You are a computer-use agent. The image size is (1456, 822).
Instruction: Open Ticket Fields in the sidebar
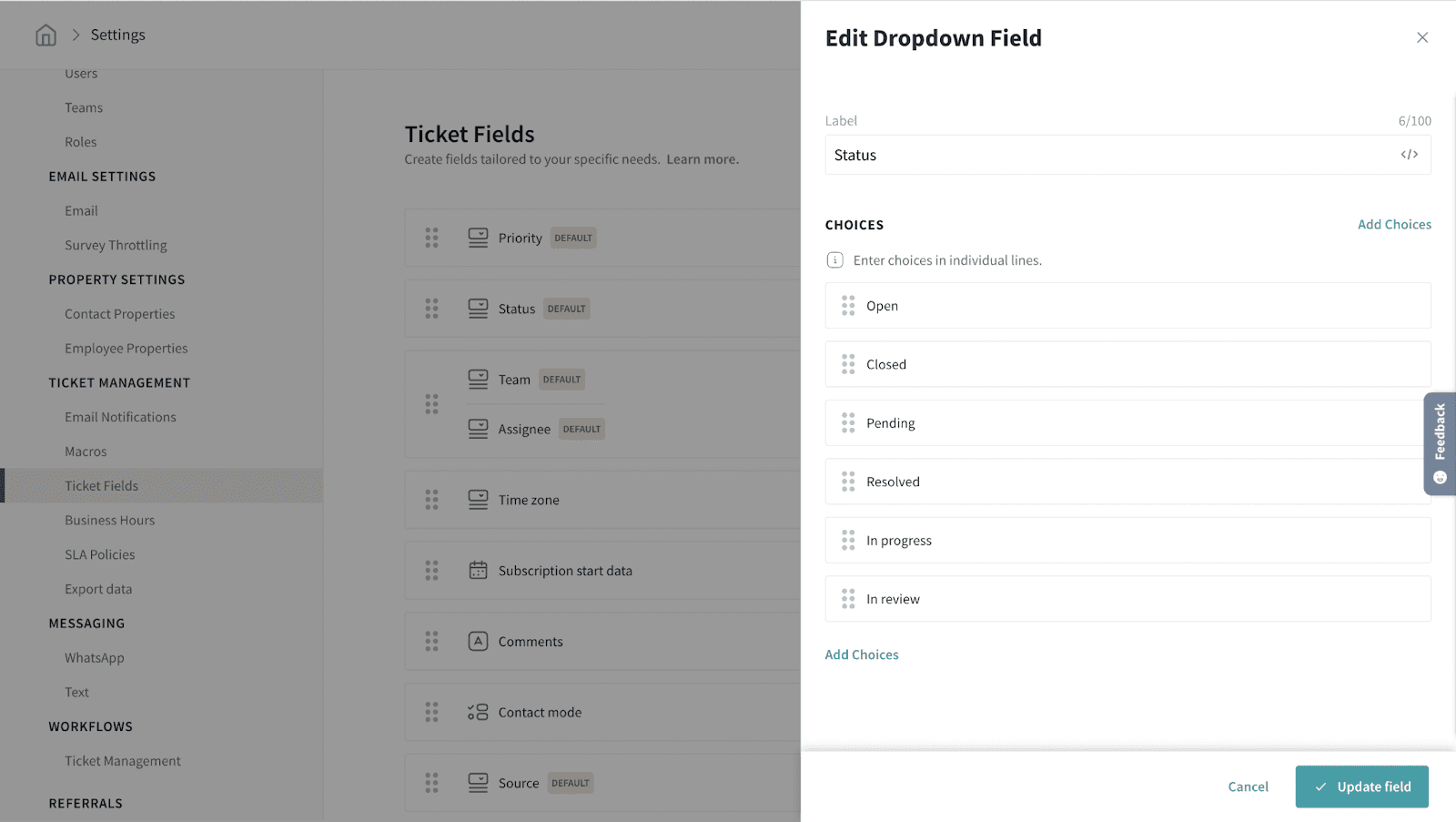pos(102,486)
